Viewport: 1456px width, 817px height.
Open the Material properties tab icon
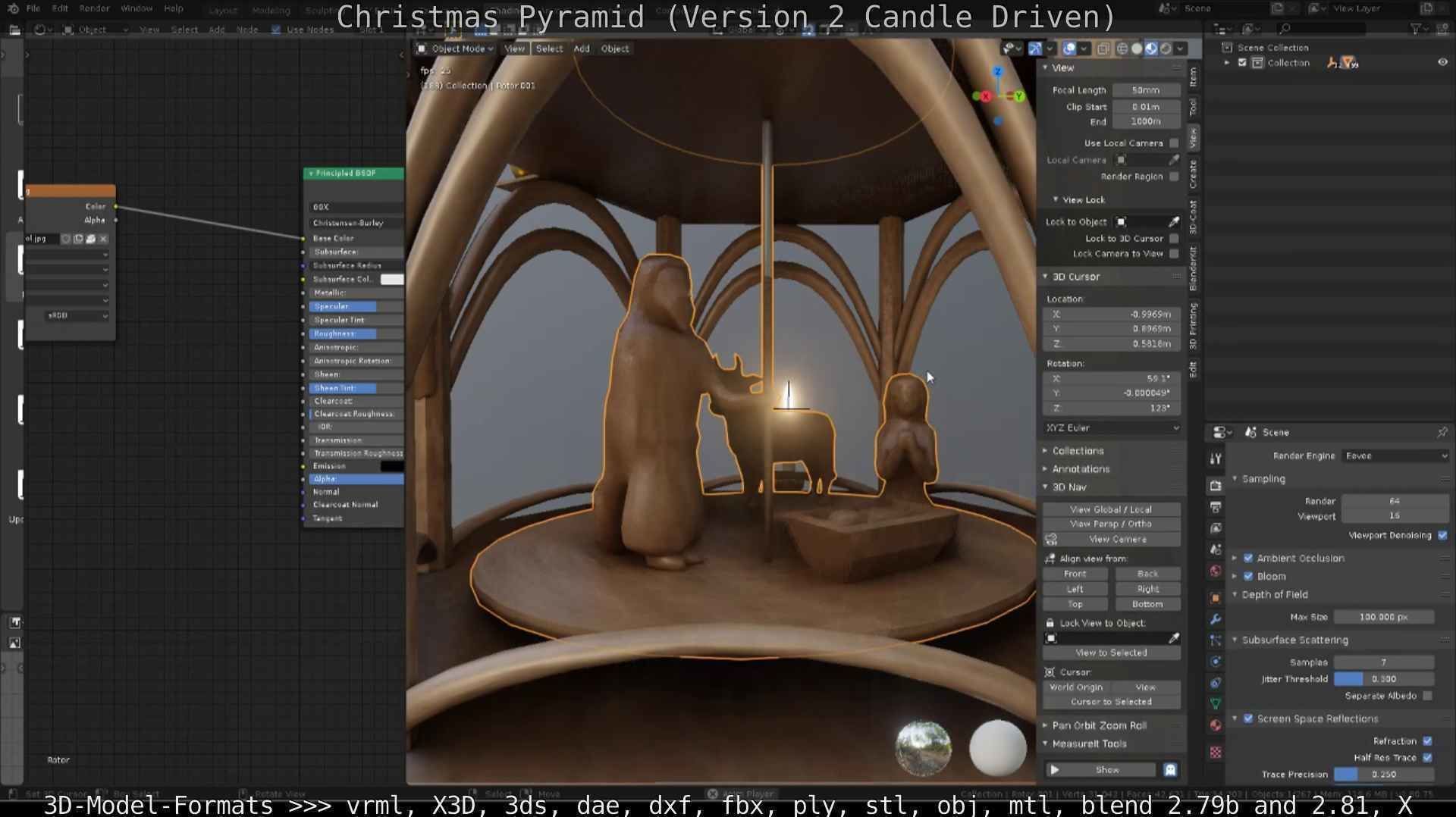[1216, 725]
